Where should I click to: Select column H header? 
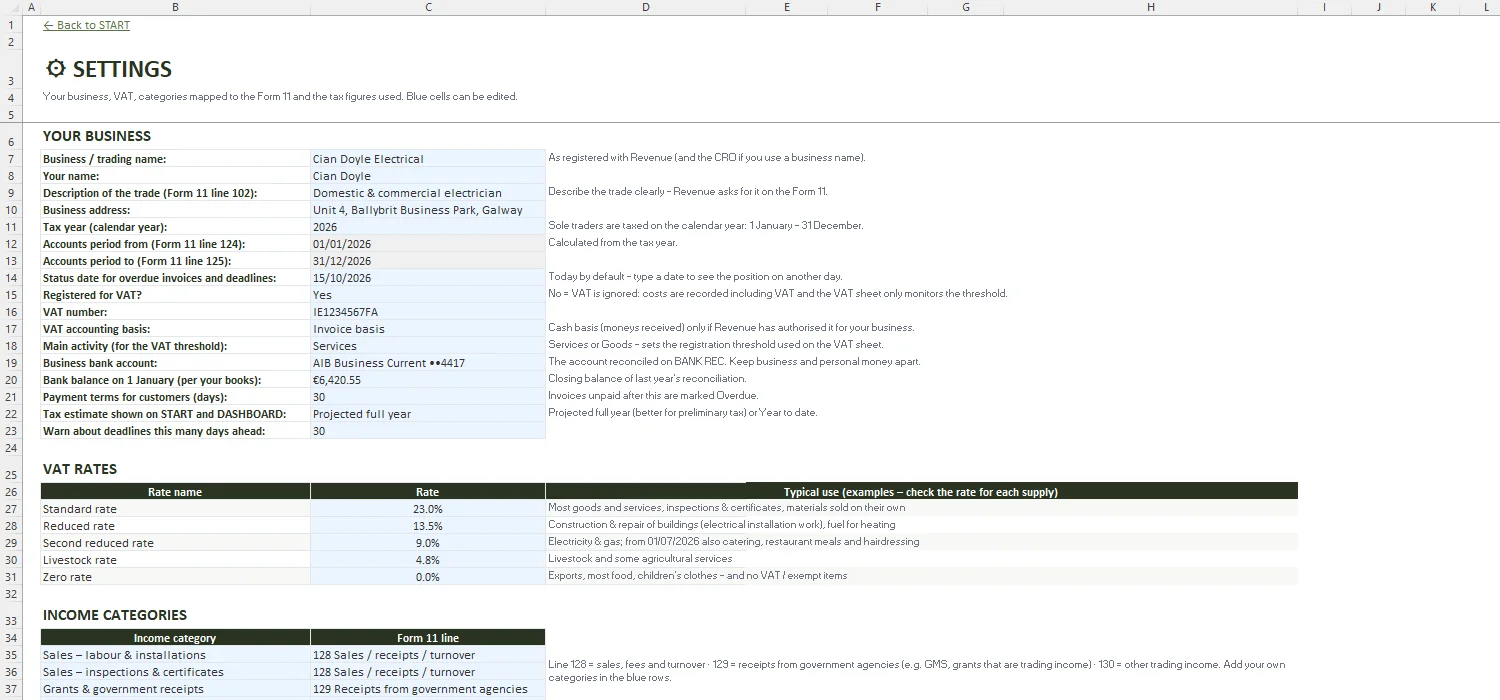coord(1151,7)
